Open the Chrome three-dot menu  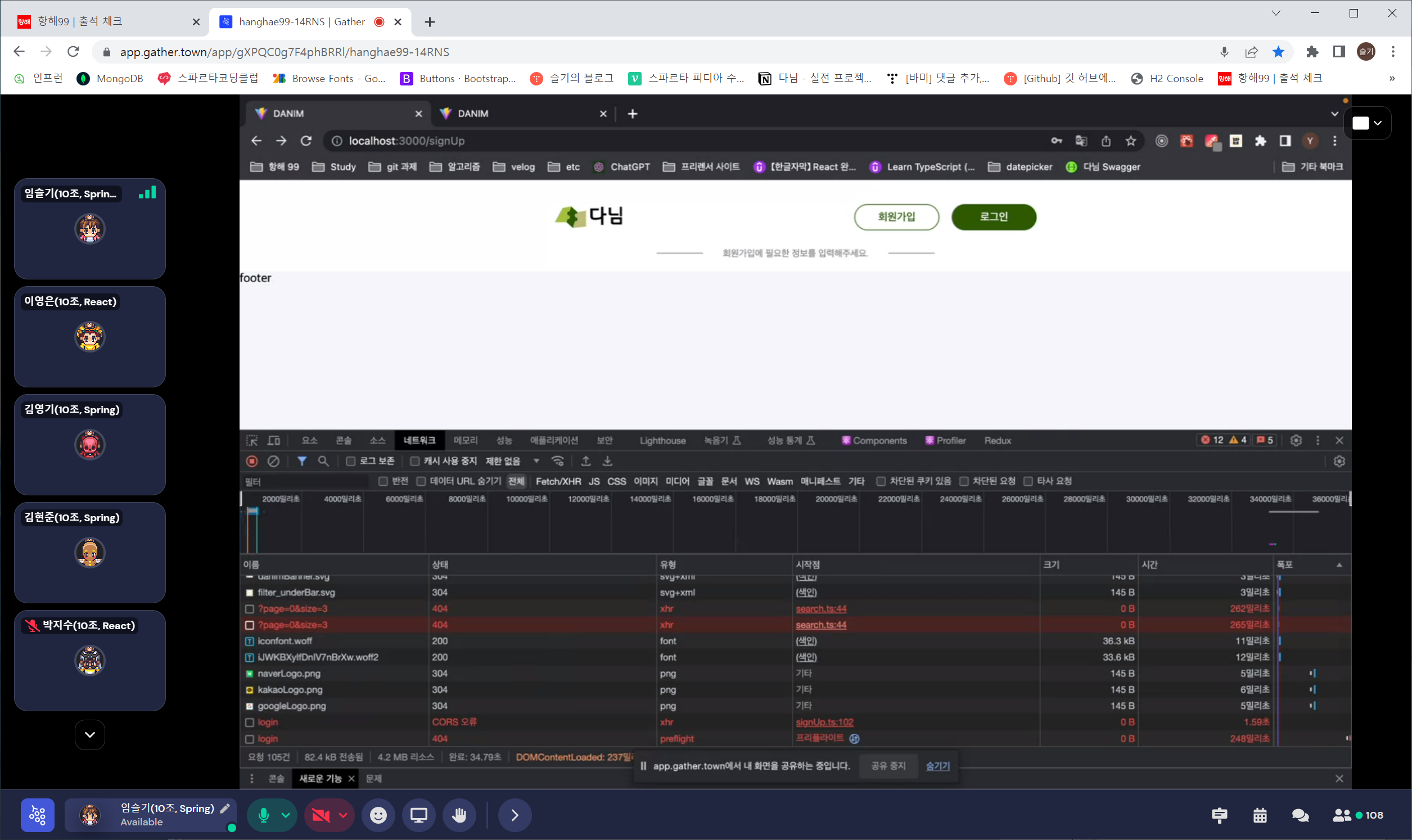click(x=1393, y=52)
